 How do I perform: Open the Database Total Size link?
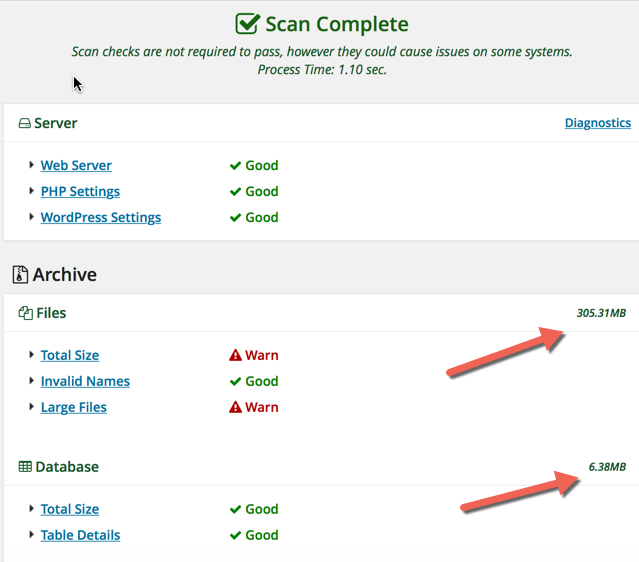69,510
